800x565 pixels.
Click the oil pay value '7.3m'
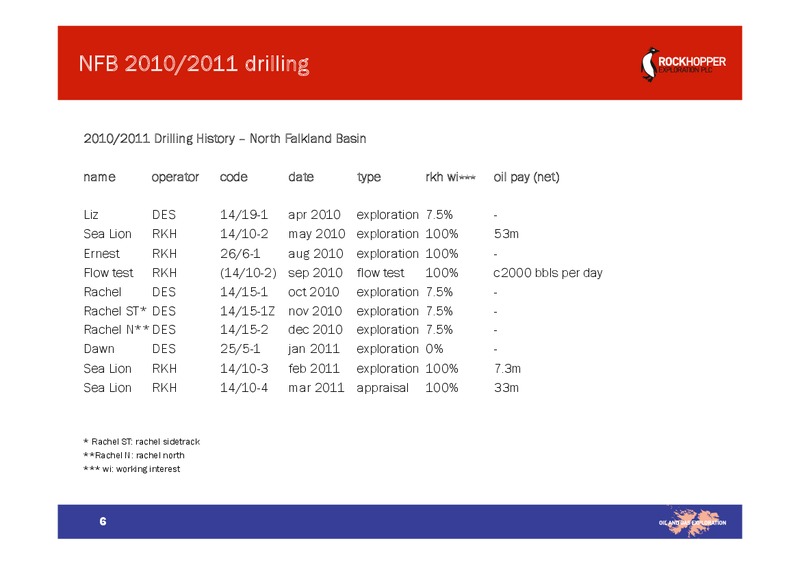pyautogui.click(x=507, y=369)
